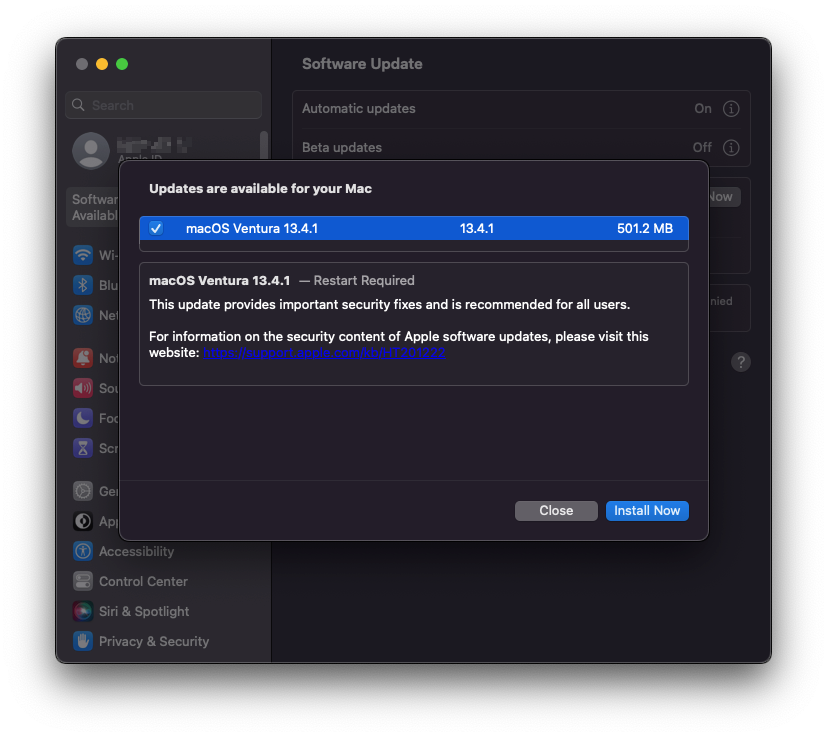
Task: Open Screen Time hourglass icon
Action: click(83, 448)
